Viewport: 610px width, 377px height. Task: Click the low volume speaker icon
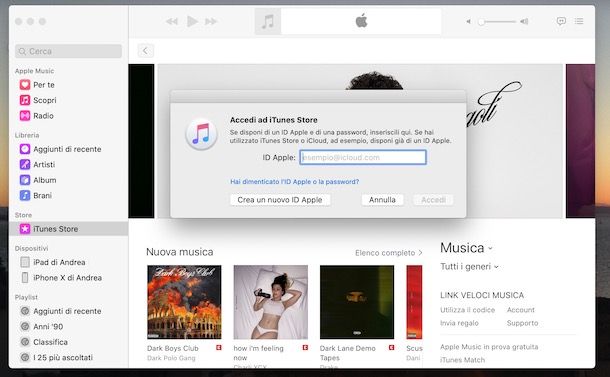[468, 21]
